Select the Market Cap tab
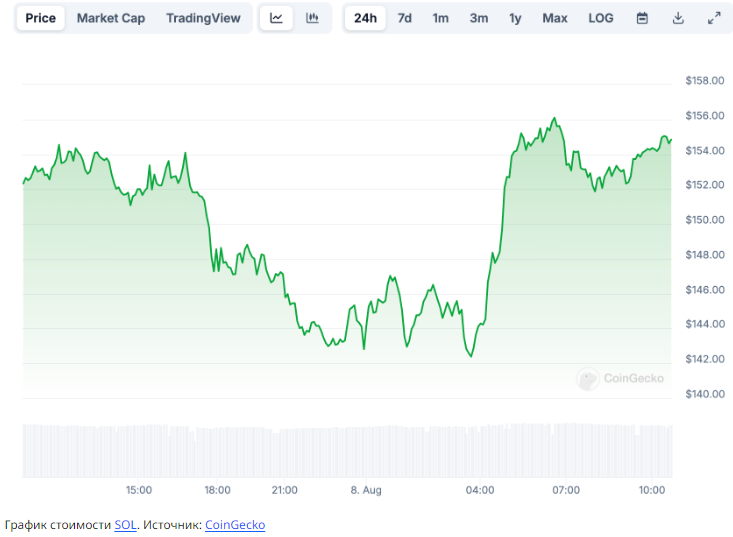733x537 pixels. click(111, 18)
